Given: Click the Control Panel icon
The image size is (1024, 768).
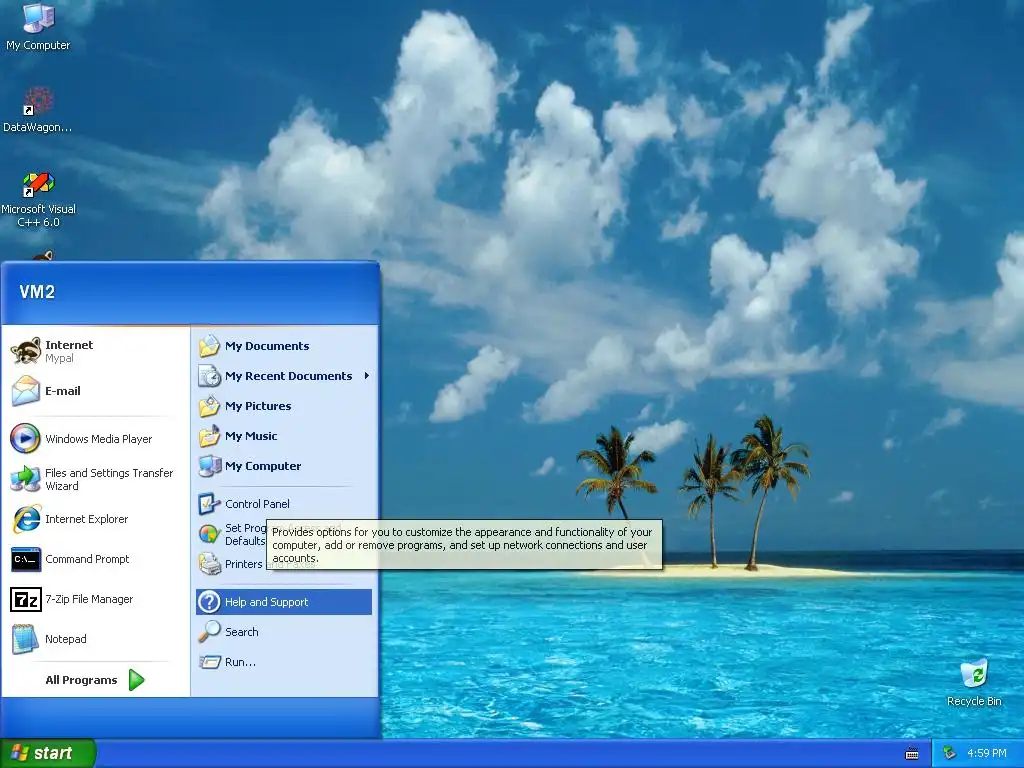Looking at the screenshot, I should click(x=210, y=504).
